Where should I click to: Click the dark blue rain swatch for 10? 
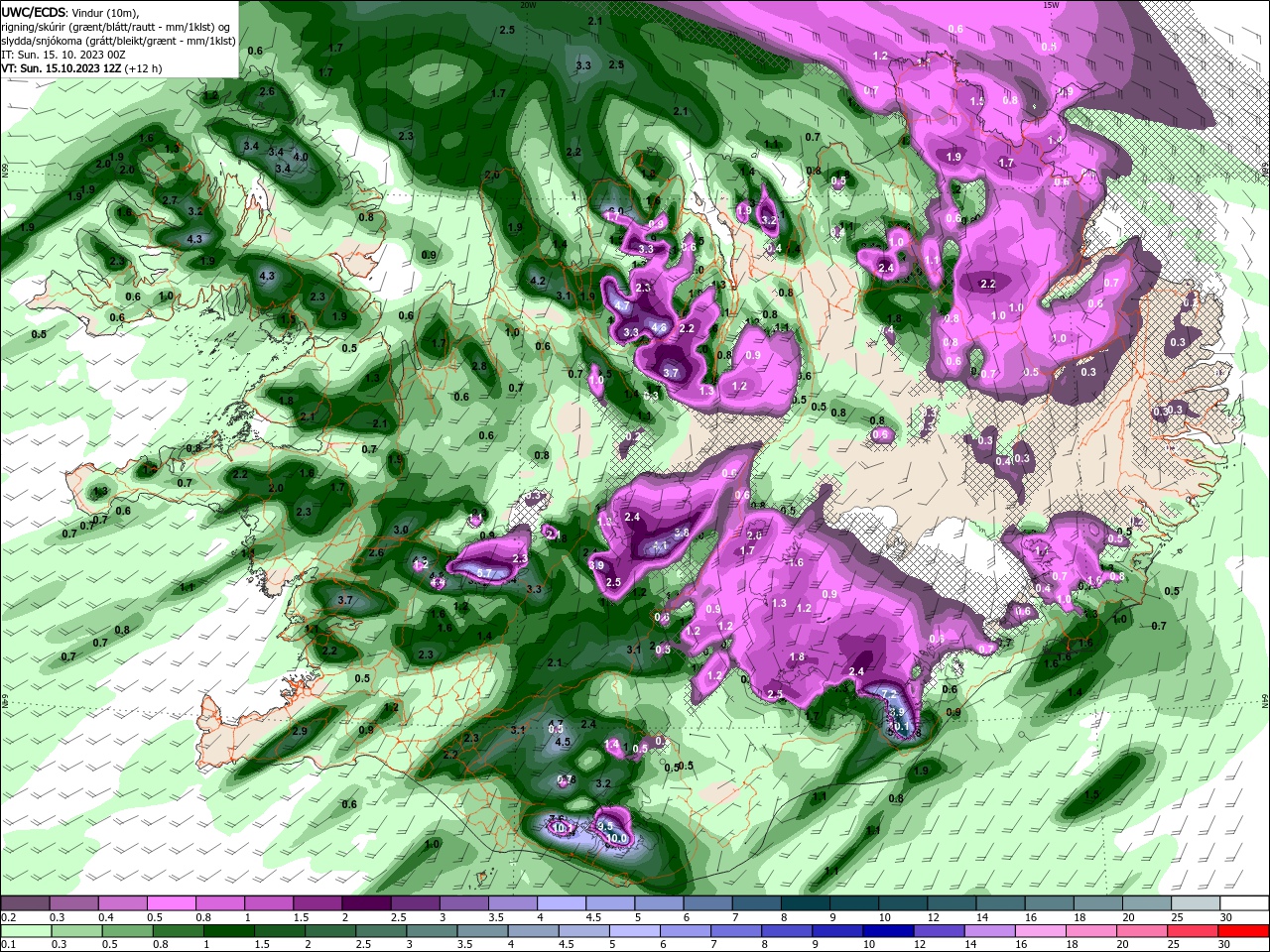click(889, 931)
